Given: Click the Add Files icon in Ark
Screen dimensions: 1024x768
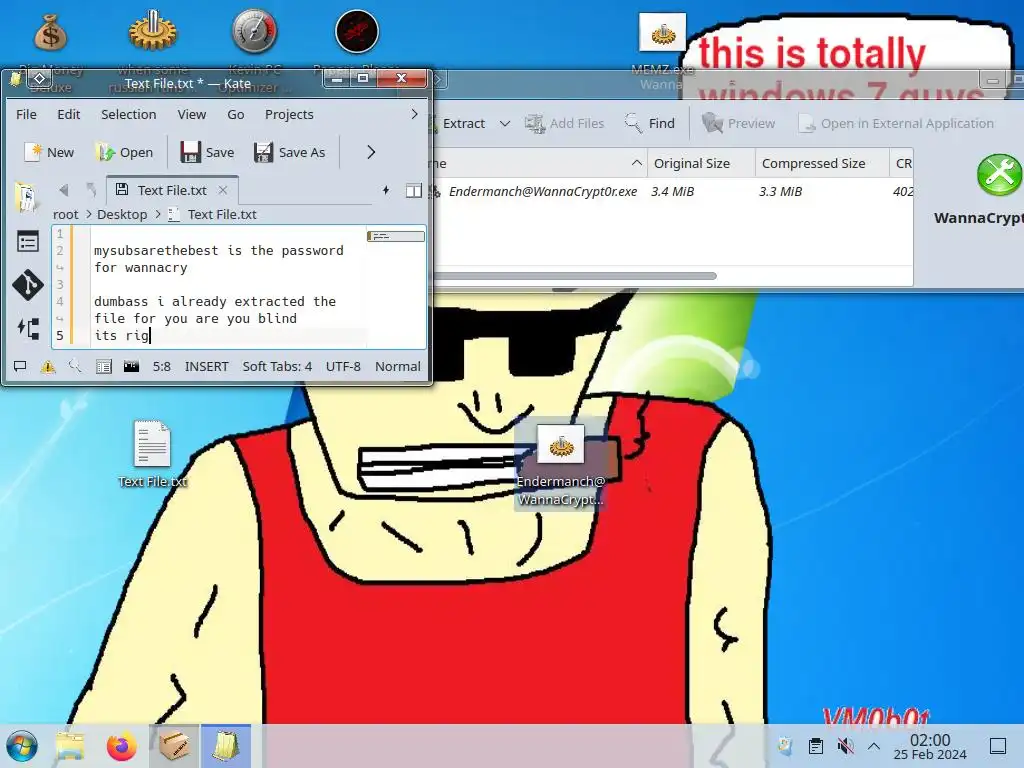Looking at the screenshot, I should coord(535,123).
